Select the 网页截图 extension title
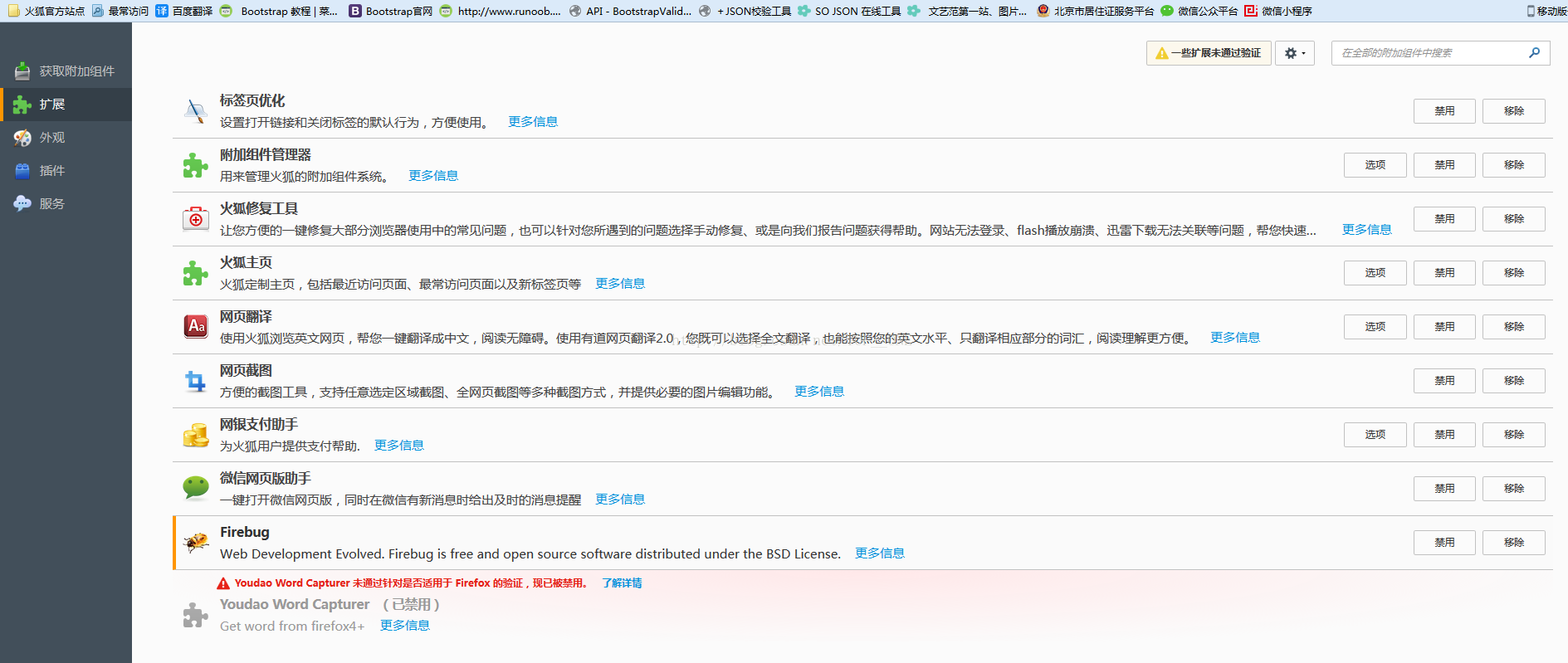The width and height of the screenshot is (1568, 663). pos(246,371)
